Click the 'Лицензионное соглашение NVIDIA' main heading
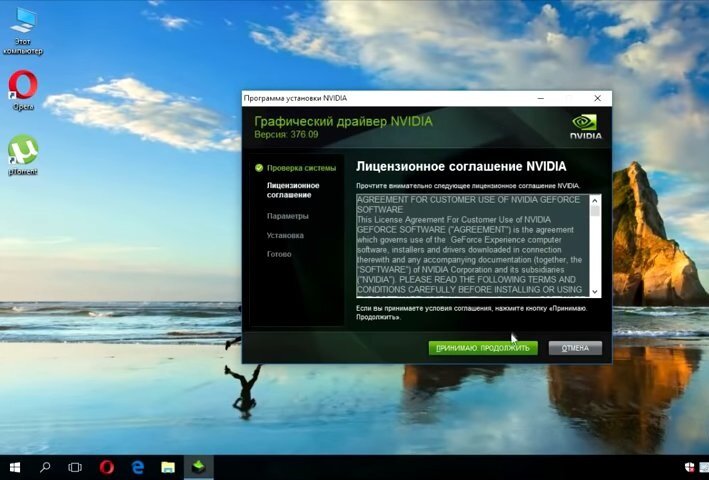Image resolution: width=709 pixels, height=480 pixels. click(461, 166)
